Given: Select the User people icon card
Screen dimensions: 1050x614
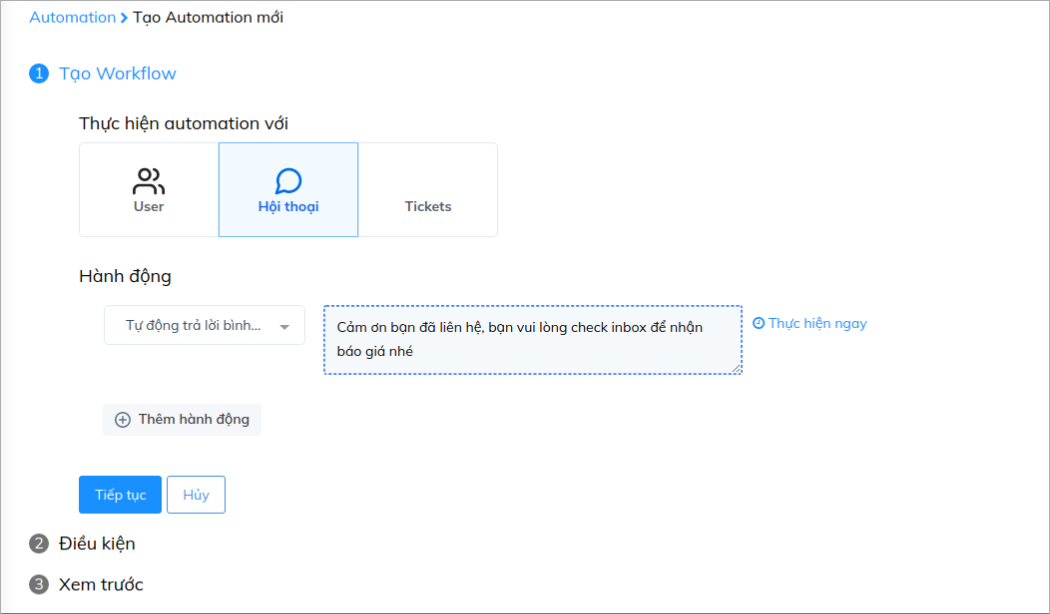Looking at the screenshot, I should pyautogui.click(x=149, y=189).
